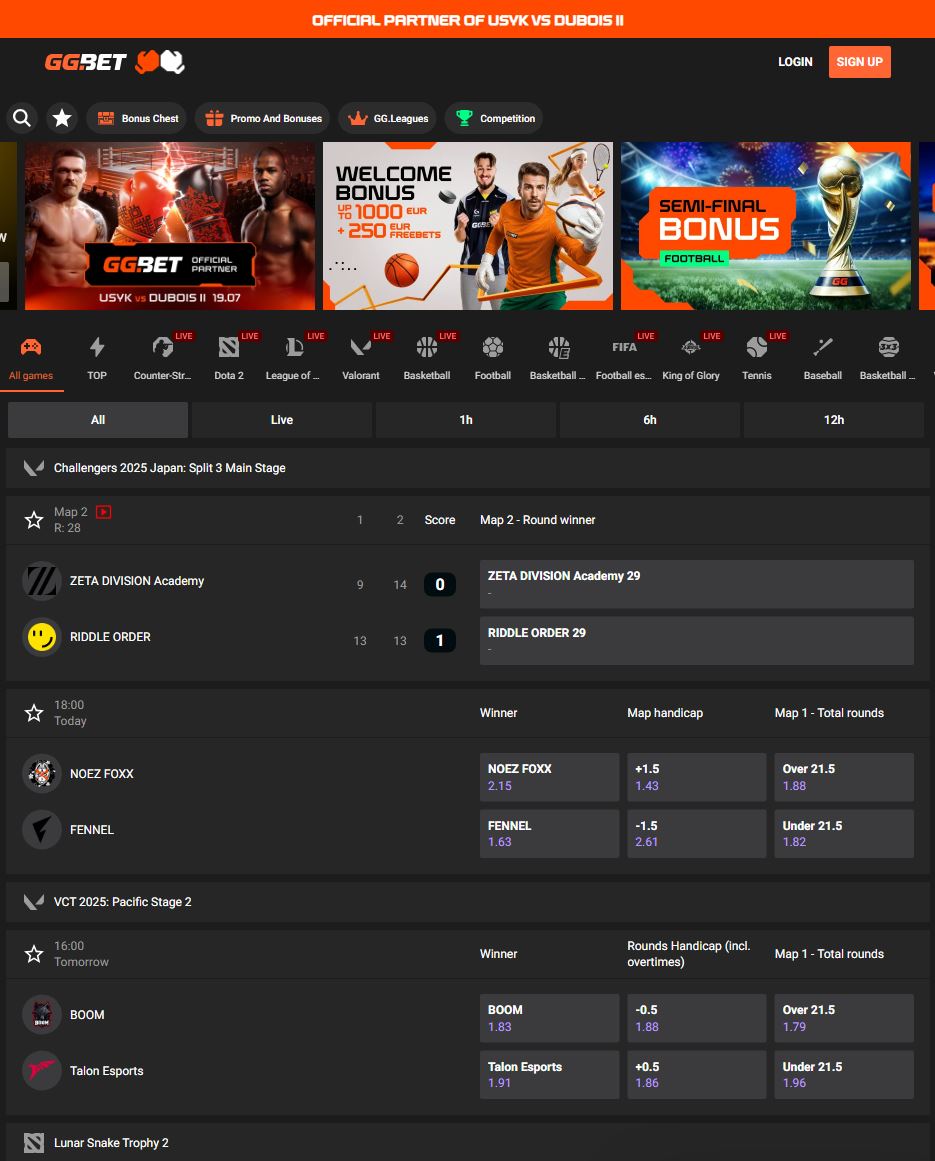Click the SIGN UP button
The image size is (935, 1161).
859,61
